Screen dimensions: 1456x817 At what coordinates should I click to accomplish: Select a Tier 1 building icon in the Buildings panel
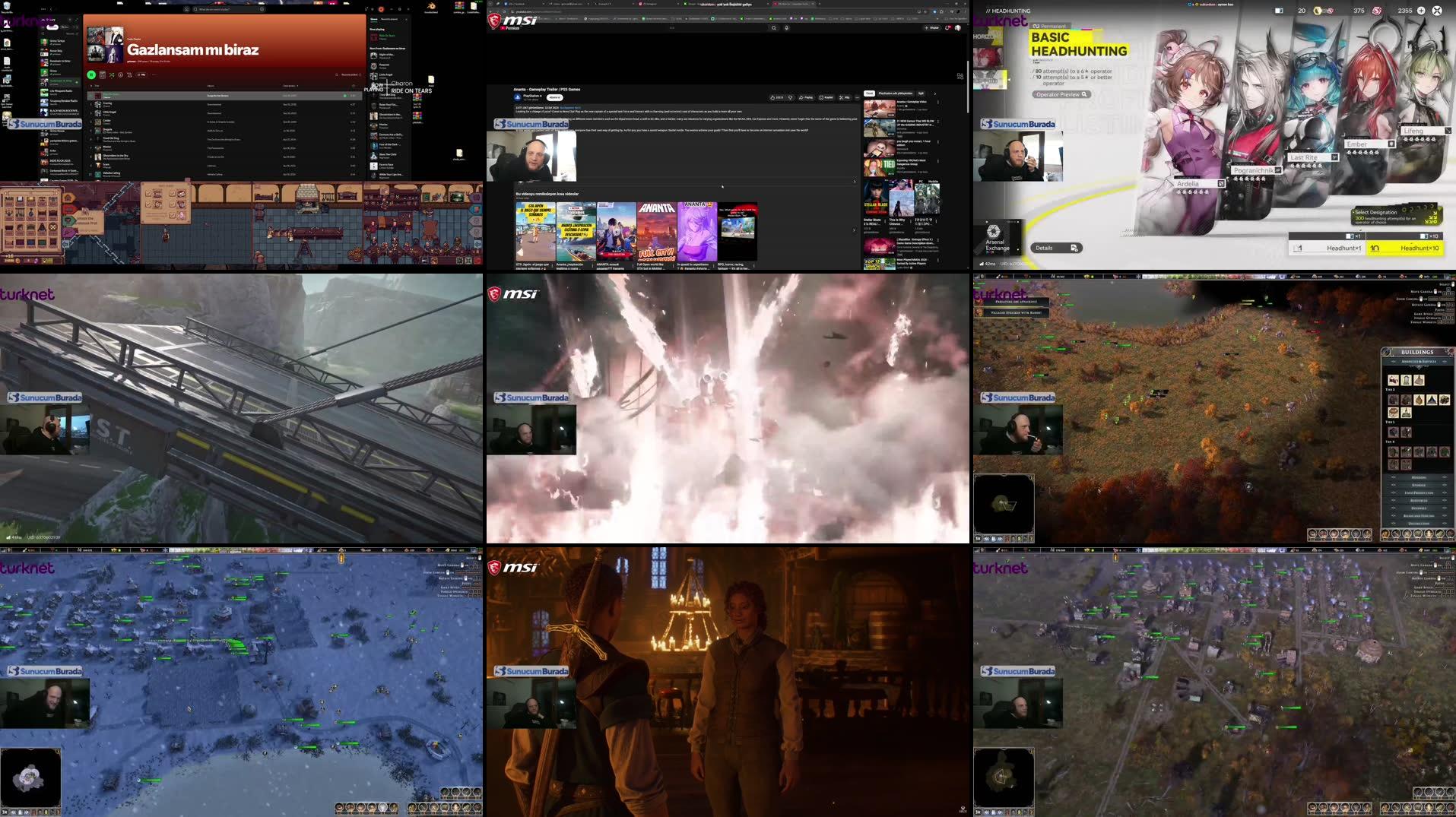1394,379
